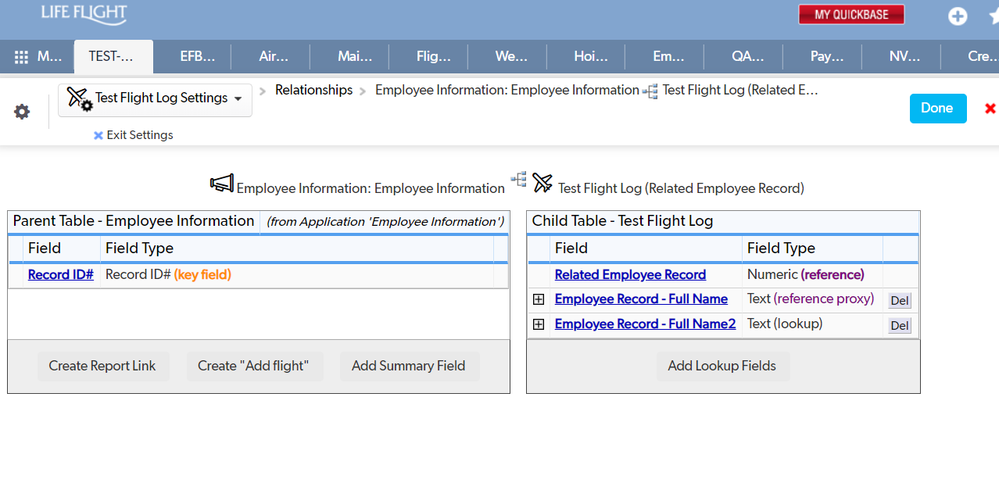Image resolution: width=999 pixels, height=479 pixels.
Task: Click the plus create-new icon
Action: click(x=958, y=17)
